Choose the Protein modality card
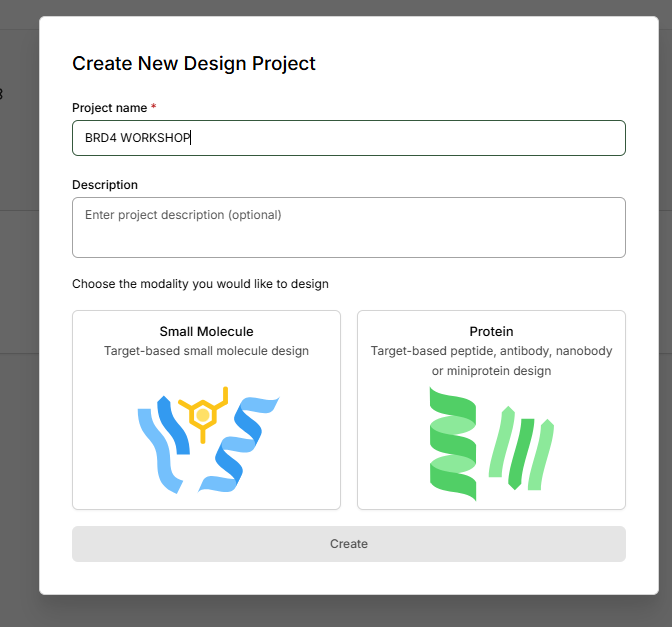Viewport: 672px width, 627px height. pos(491,410)
